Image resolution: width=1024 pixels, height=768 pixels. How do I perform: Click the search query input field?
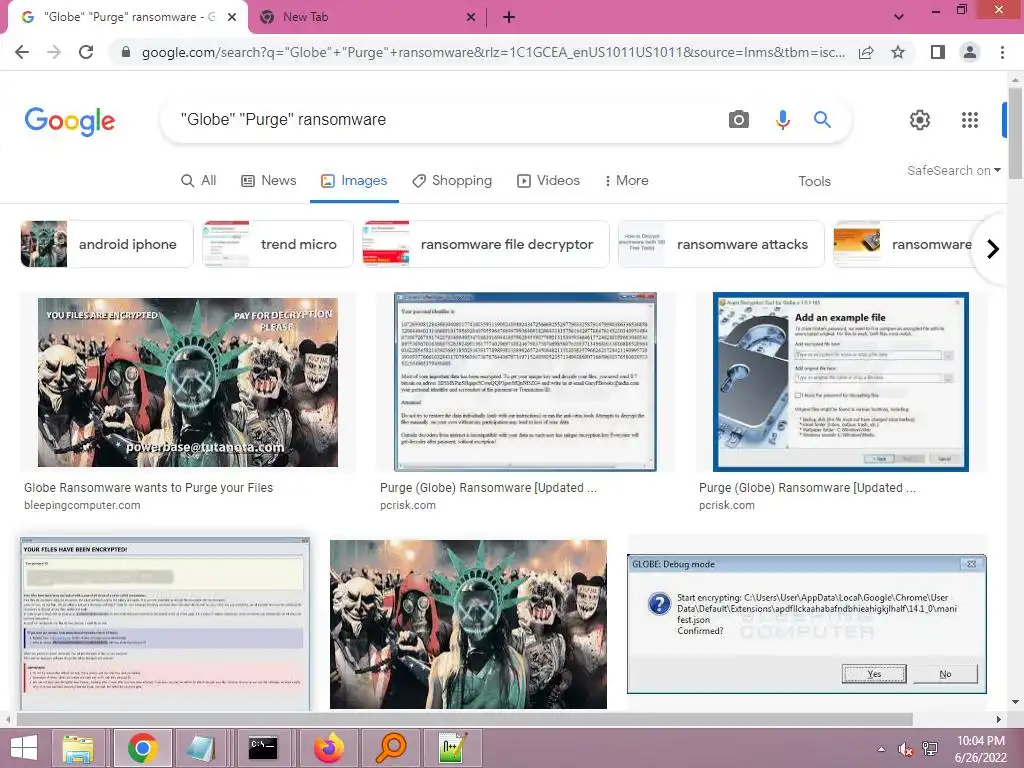pyautogui.click(x=444, y=120)
